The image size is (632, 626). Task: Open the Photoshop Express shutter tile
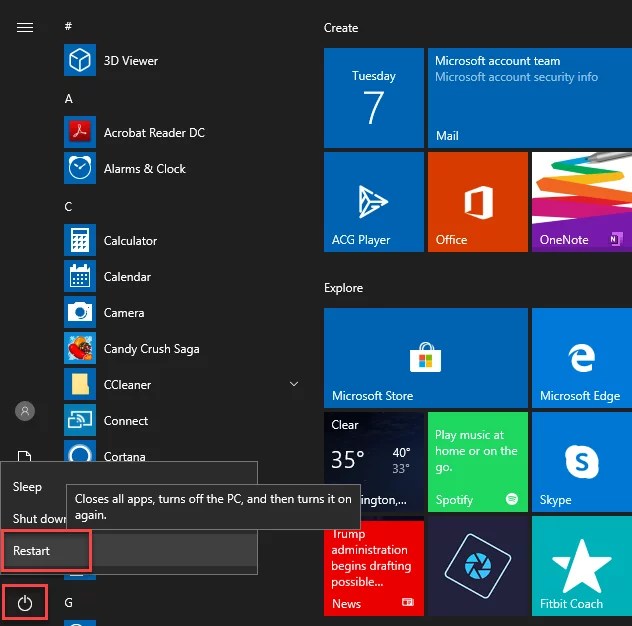tap(478, 566)
